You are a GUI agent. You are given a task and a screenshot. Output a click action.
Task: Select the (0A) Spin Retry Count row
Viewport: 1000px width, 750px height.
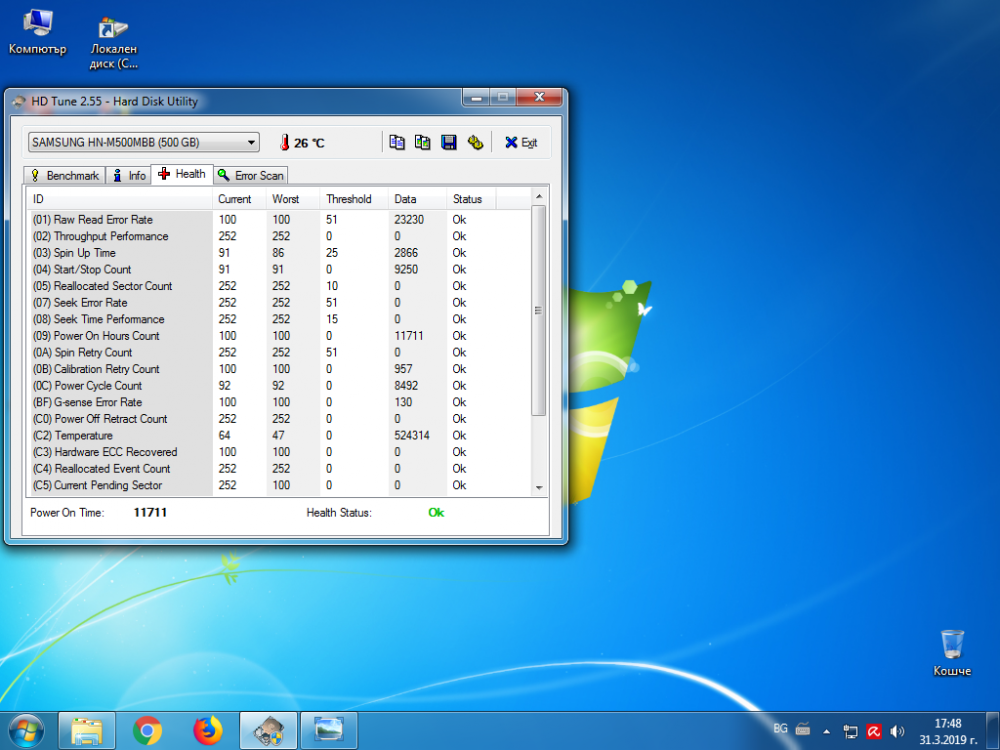point(279,352)
